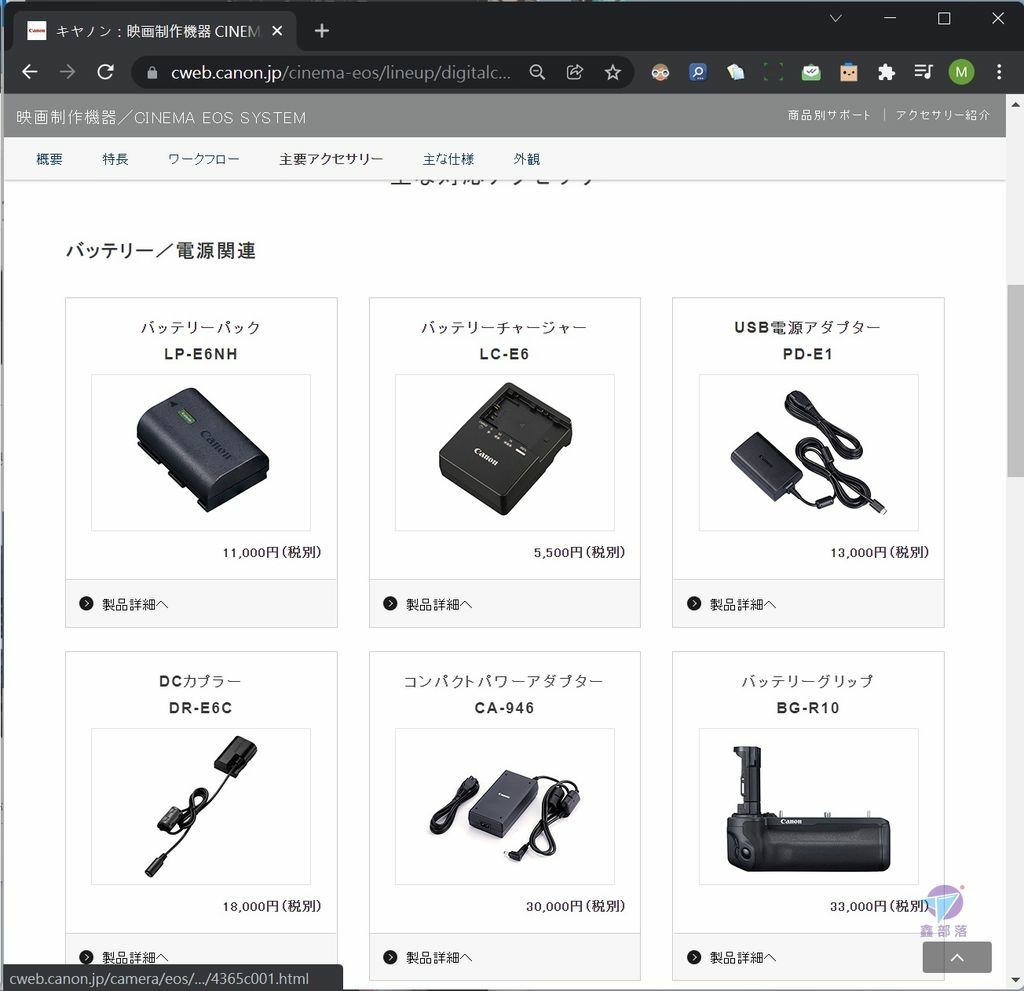Open 製品詳細へ for battery pack LP-E6NH
Viewport: 1024px width, 991px height.
[x=135, y=604]
